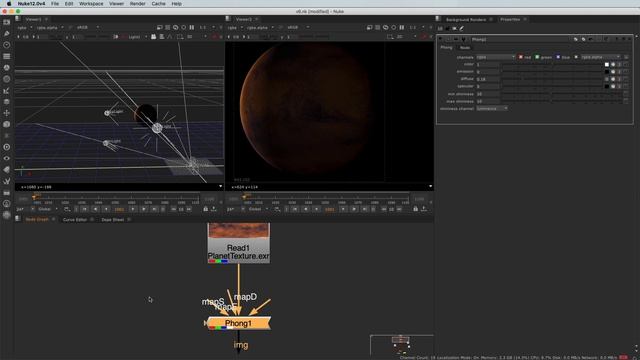Toggle the blue channel checkbox
Image resolution: width=640 pixels, height=360 pixels.
[558, 57]
